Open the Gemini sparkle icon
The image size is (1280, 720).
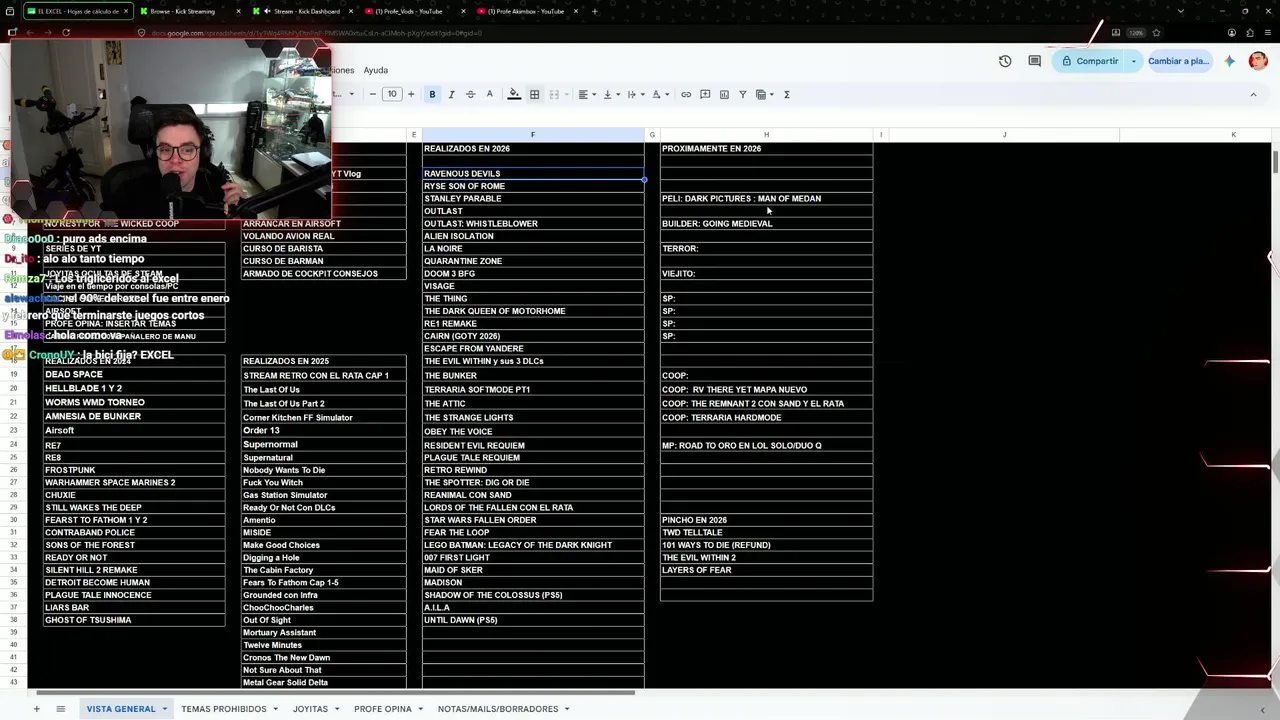[x=1230, y=61]
